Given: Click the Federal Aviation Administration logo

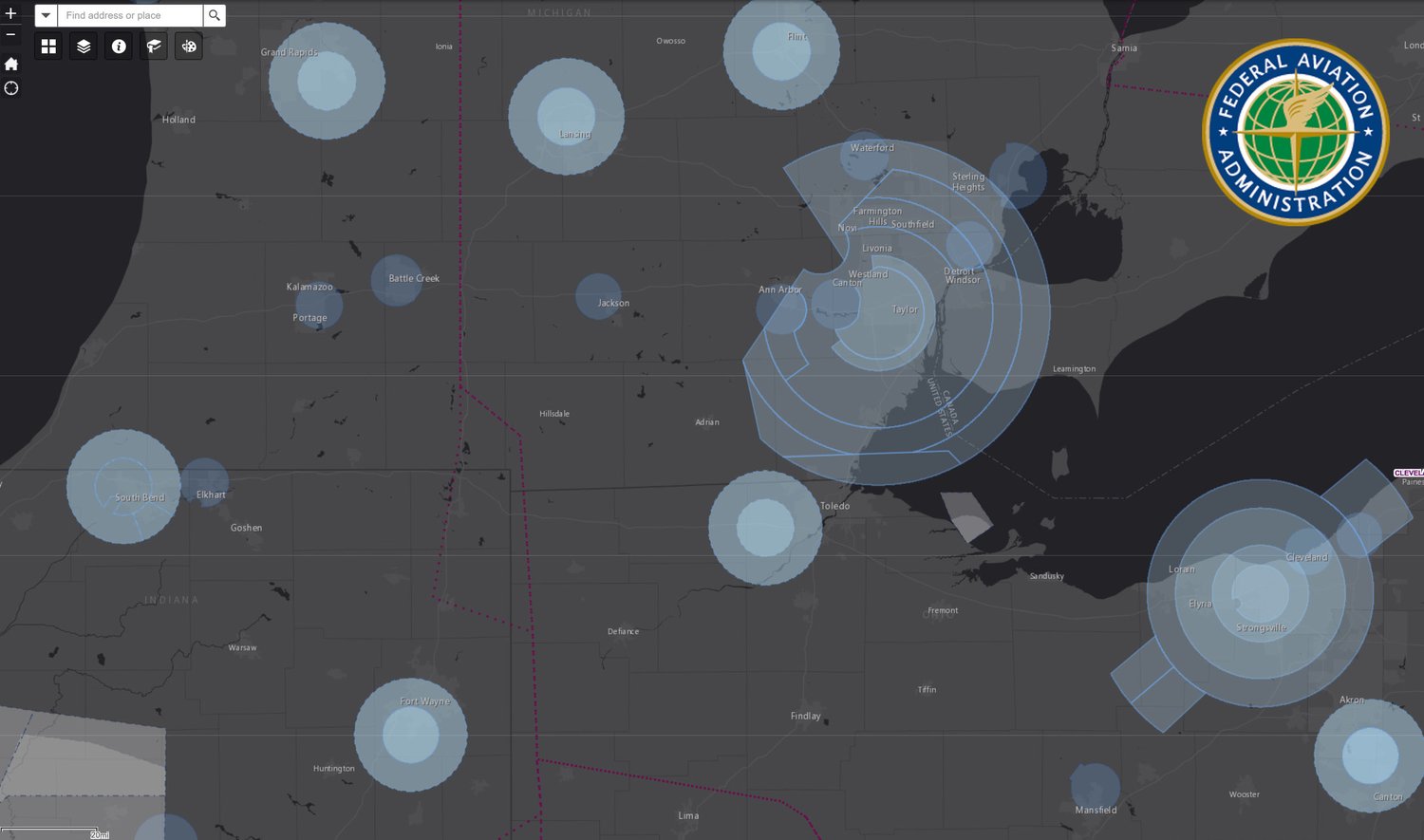Looking at the screenshot, I should 1296,132.
